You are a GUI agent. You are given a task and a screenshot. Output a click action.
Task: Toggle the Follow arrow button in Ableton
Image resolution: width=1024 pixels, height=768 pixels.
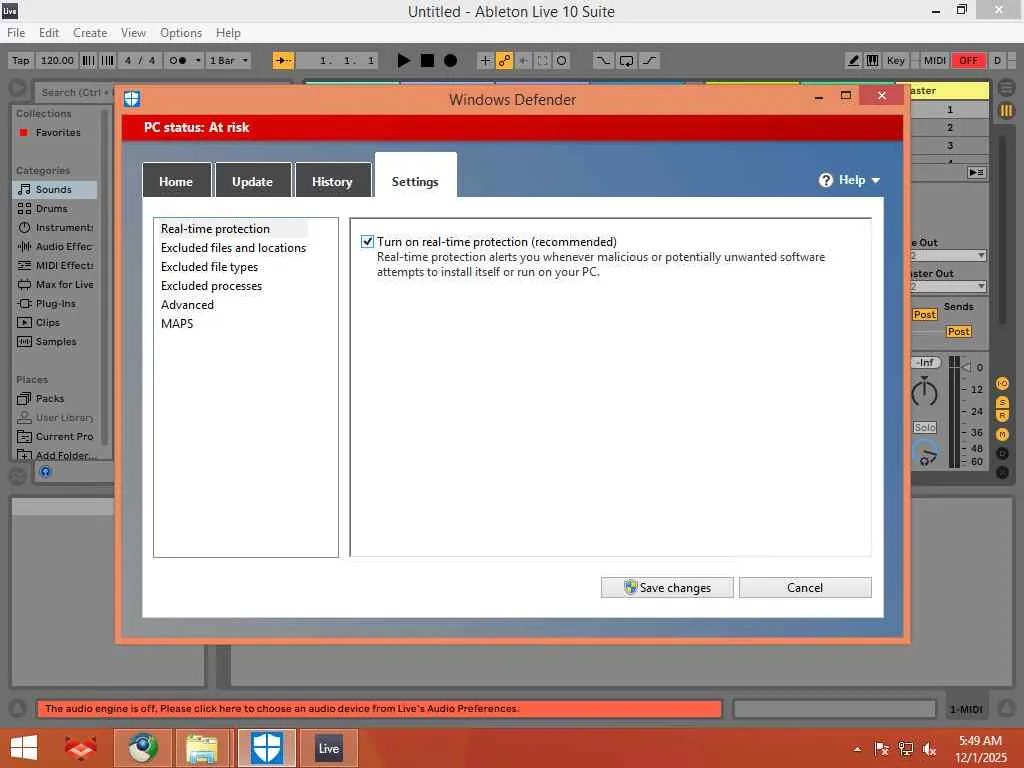tap(283, 61)
